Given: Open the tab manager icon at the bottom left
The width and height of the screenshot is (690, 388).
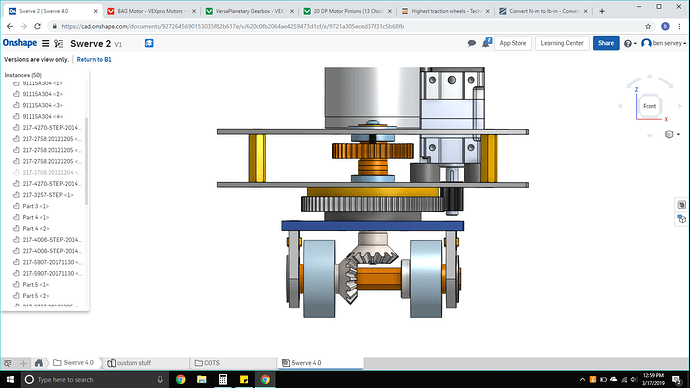Looking at the screenshot, I should point(7,363).
